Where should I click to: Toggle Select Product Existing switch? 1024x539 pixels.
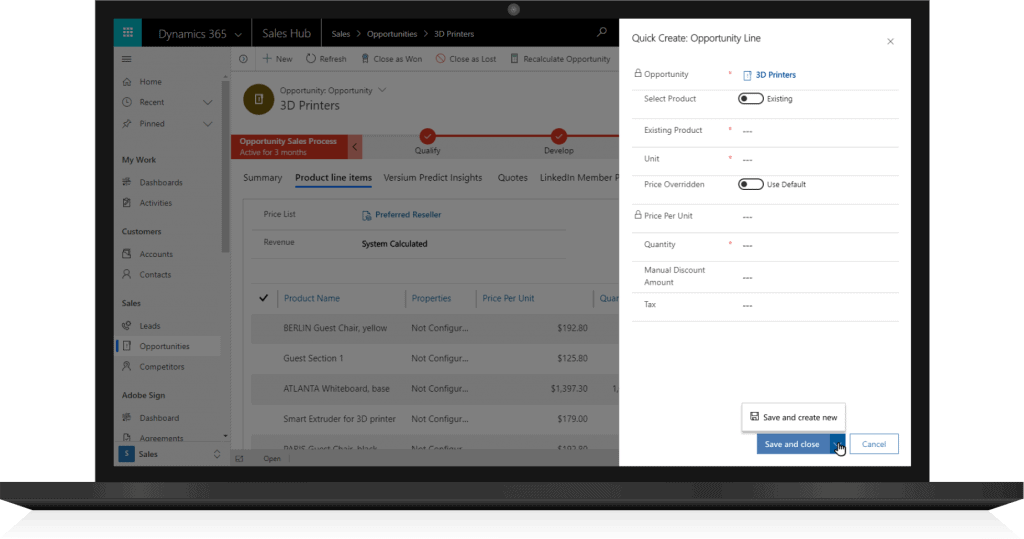pos(750,99)
